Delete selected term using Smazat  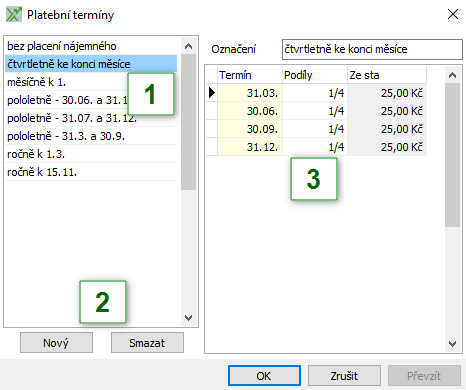pyautogui.click(x=147, y=343)
